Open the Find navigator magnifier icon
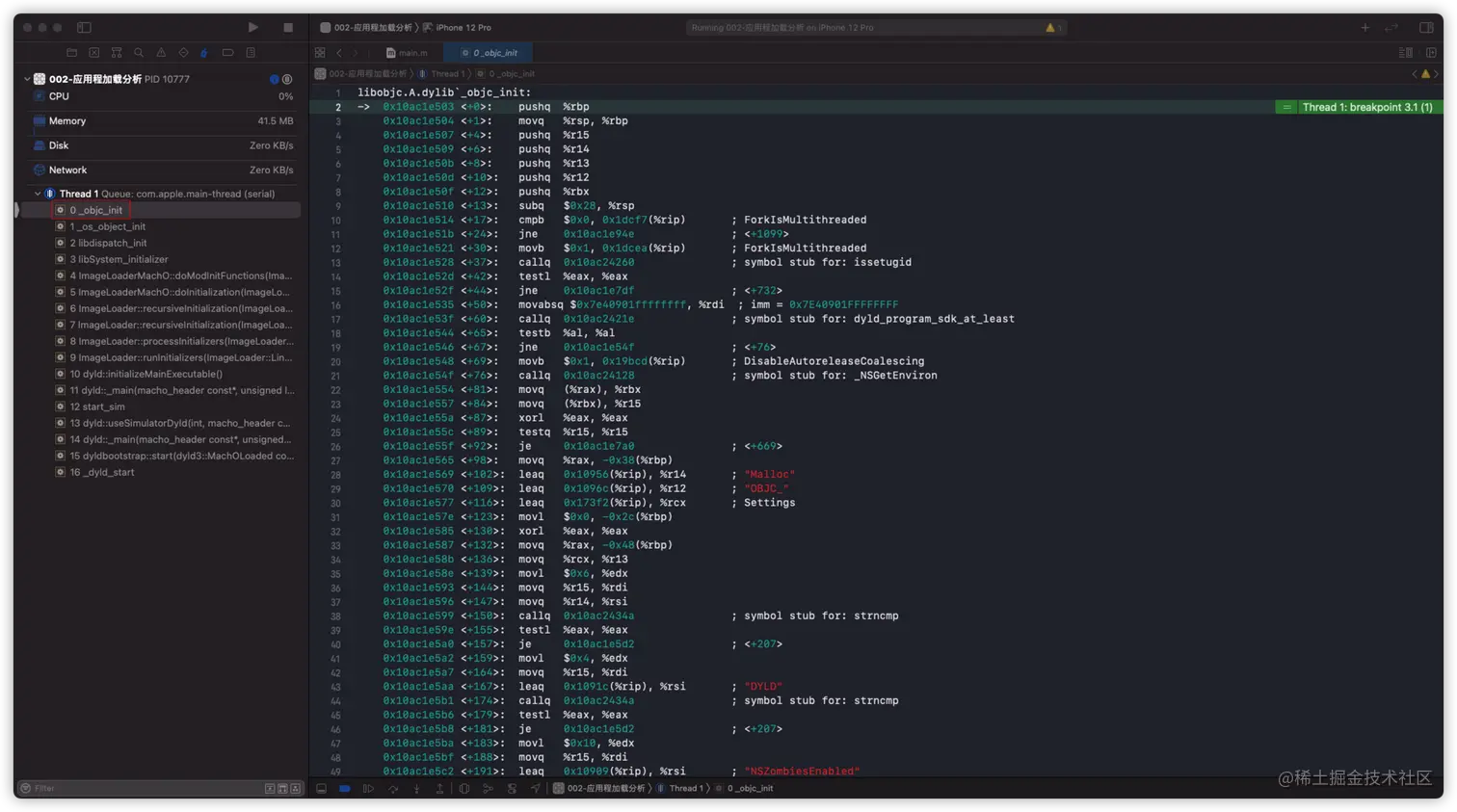1457x812 pixels. tap(139, 53)
